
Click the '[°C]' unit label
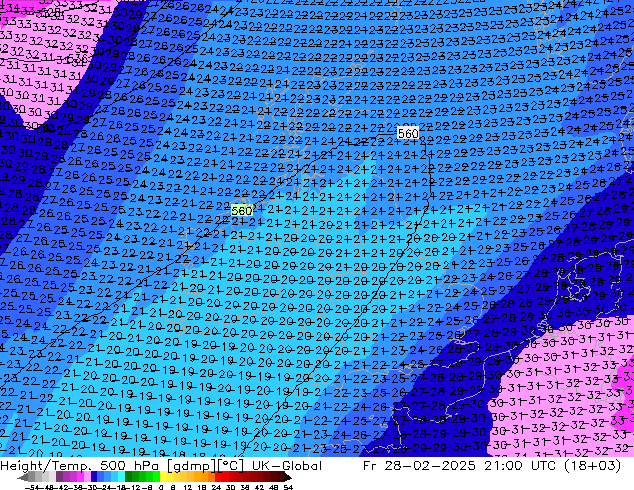point(230,466)
